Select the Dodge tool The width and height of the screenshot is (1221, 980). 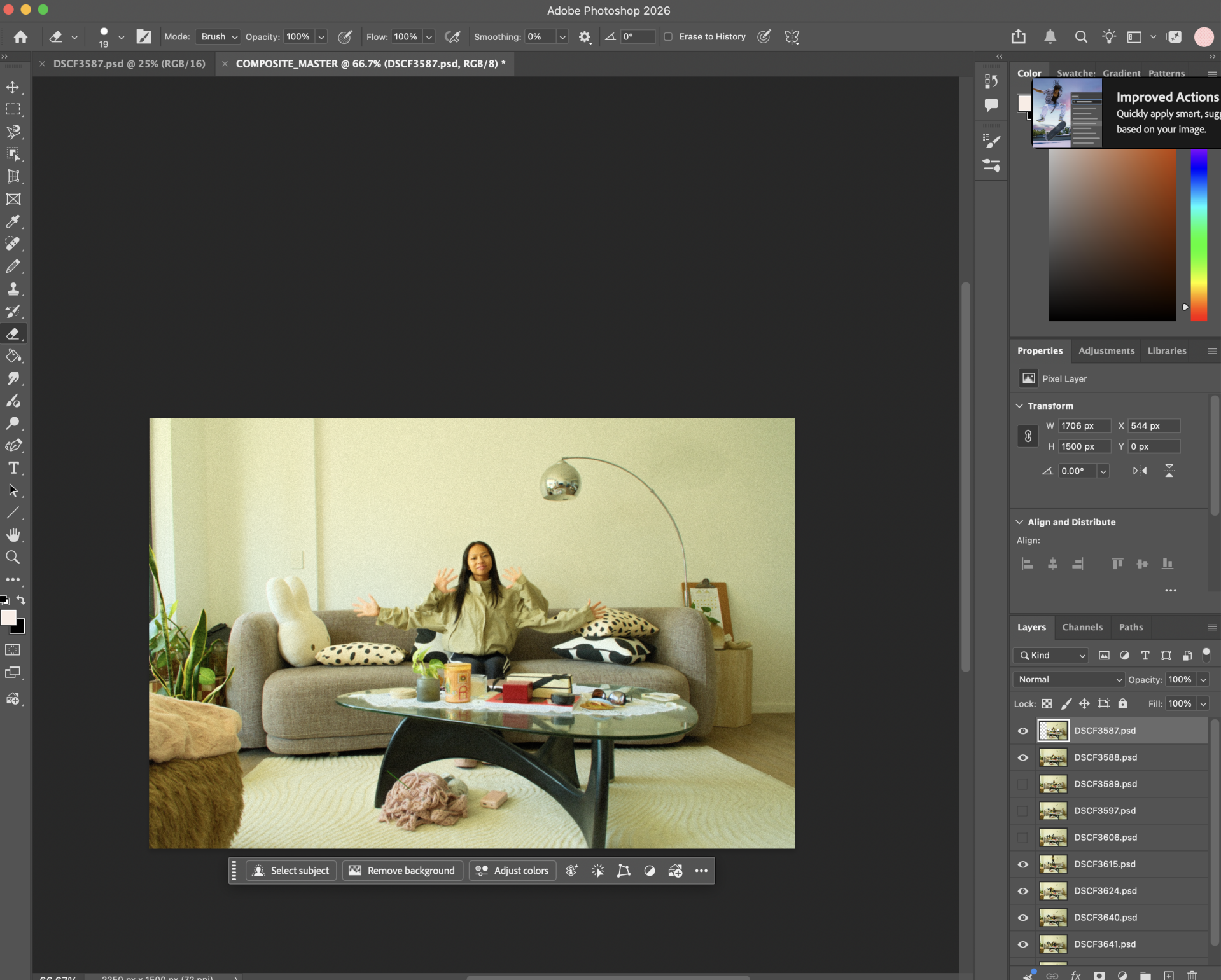13,423
